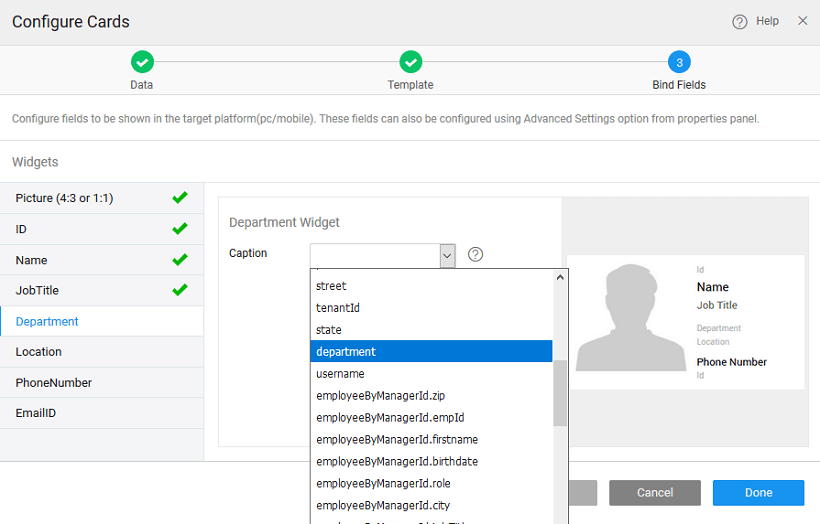This screenshot has height=524, width=820.
Task: Click the Help question mark icon
Action: pos(740,22)
